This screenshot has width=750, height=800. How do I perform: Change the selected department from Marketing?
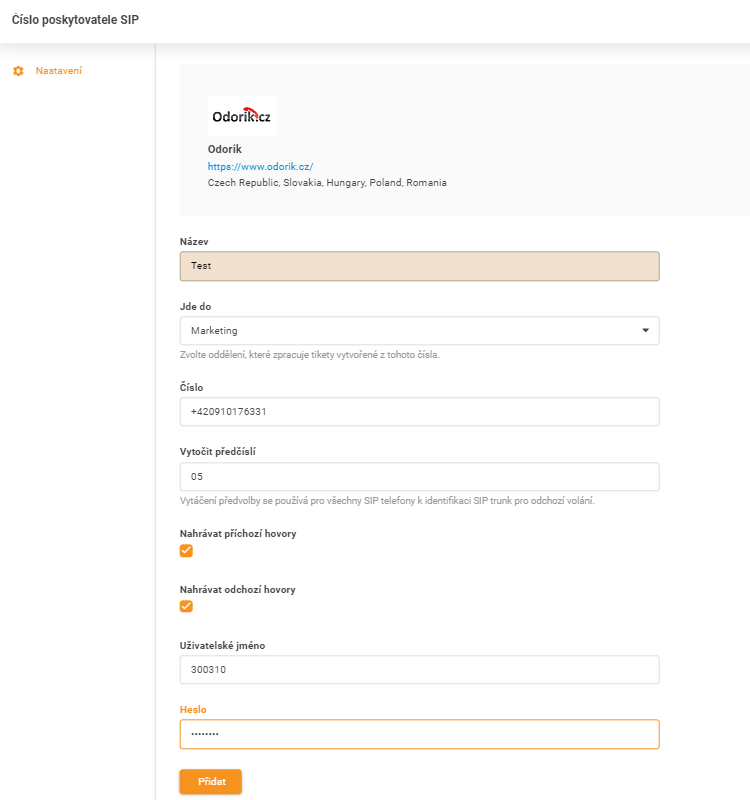[420, 330]
